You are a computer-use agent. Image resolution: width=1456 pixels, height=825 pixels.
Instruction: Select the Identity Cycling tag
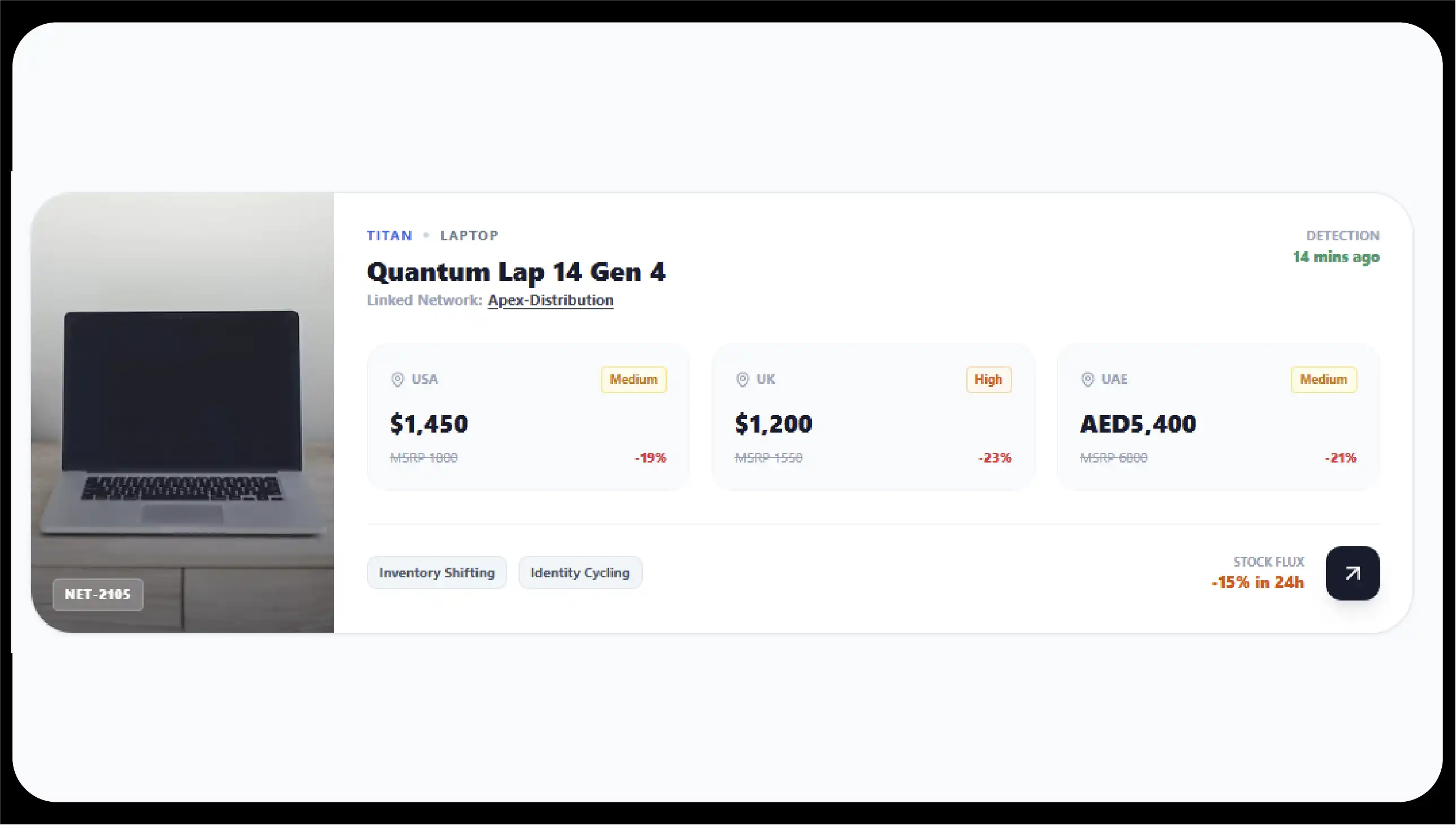(580, 573)
